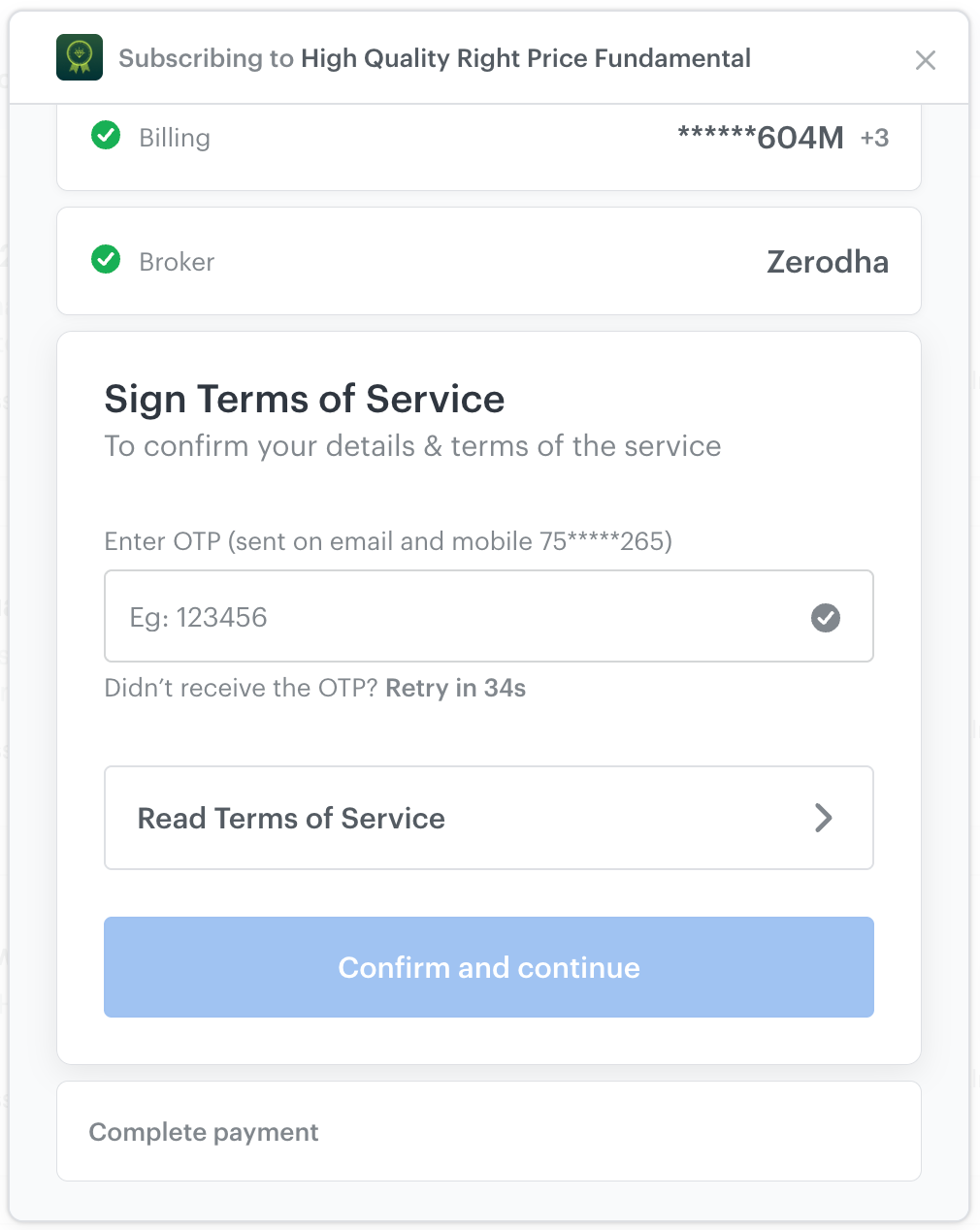Click the +3 more billing accounts indicator
Viewport: 980px width, 1230px height.
[x=874, y=138]
